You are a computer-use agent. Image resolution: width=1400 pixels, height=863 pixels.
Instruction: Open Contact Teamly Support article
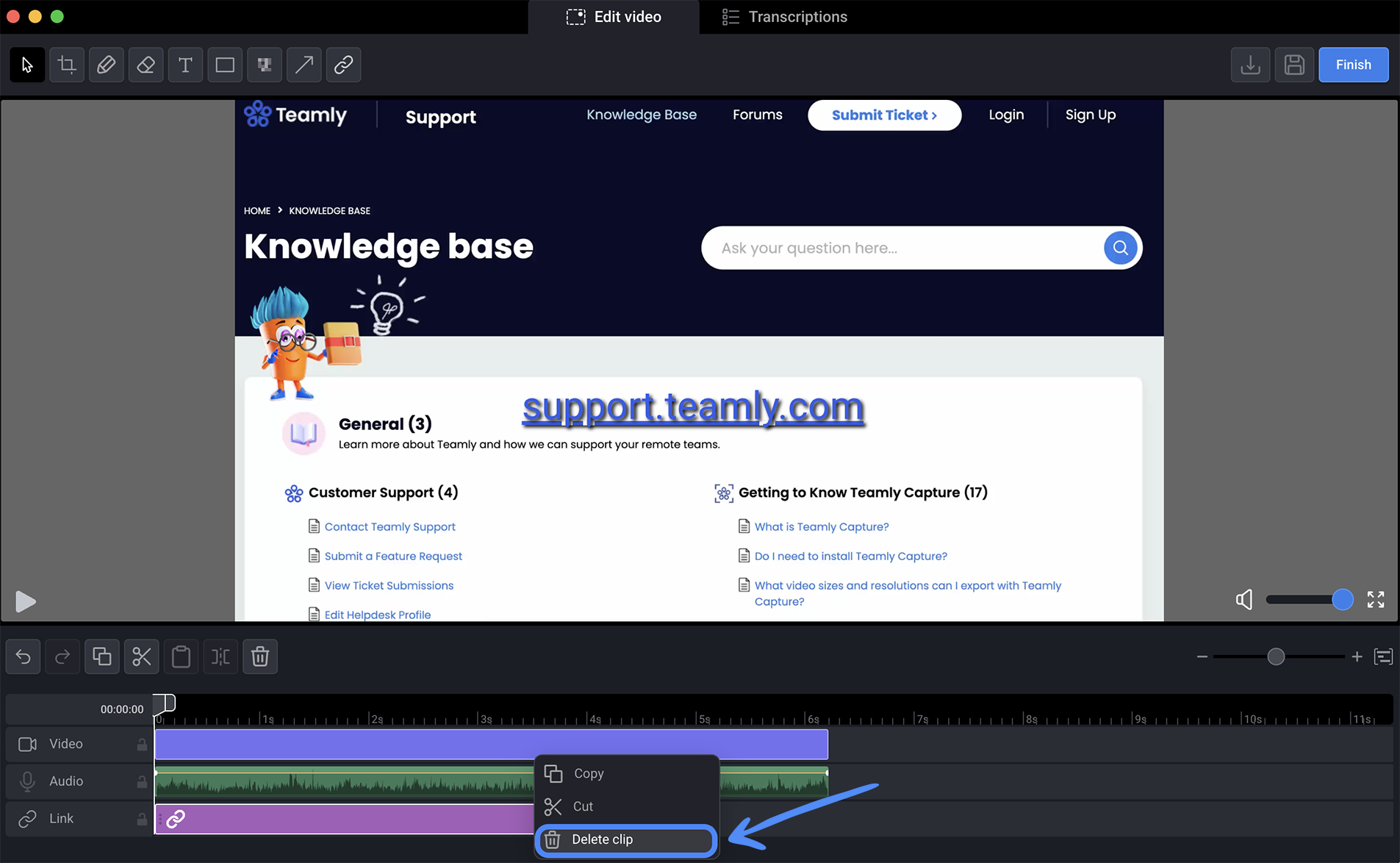click(x=390, y=526)
